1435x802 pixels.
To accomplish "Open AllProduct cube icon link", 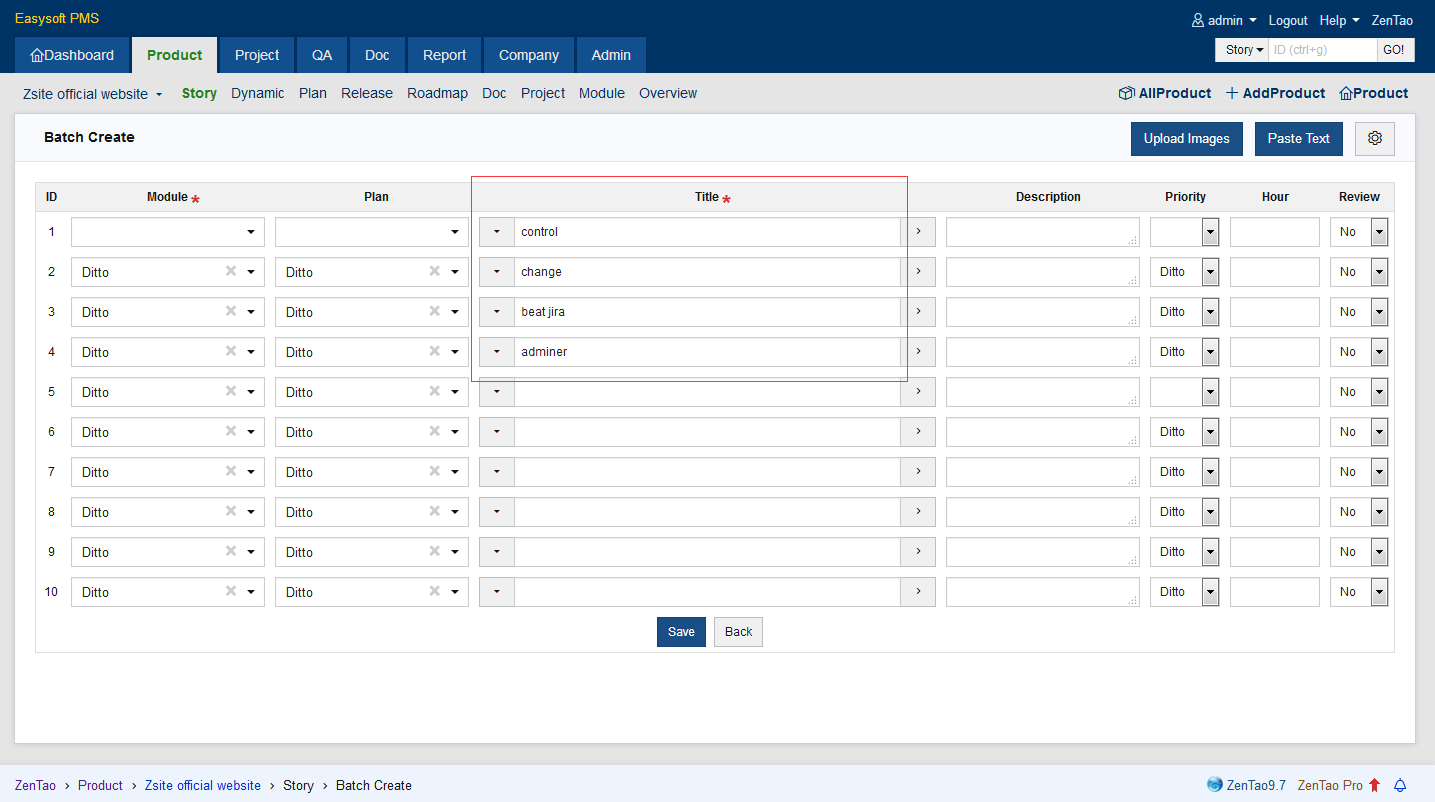I will coord(1126,93).
